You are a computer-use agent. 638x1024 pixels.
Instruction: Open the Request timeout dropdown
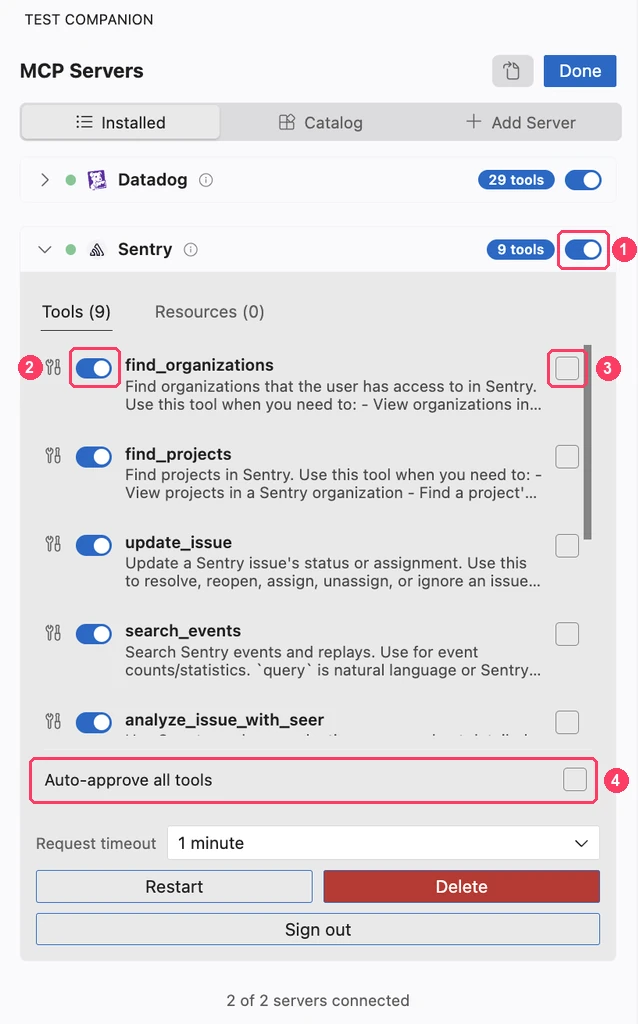[x=383, y=843]
